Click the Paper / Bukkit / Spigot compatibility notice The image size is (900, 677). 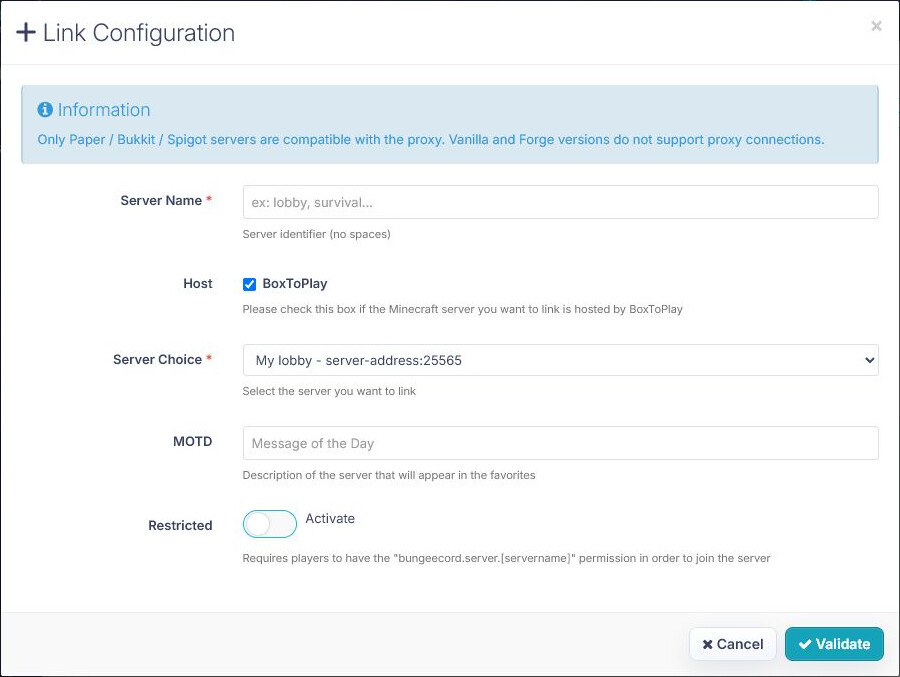pos(430,140)
